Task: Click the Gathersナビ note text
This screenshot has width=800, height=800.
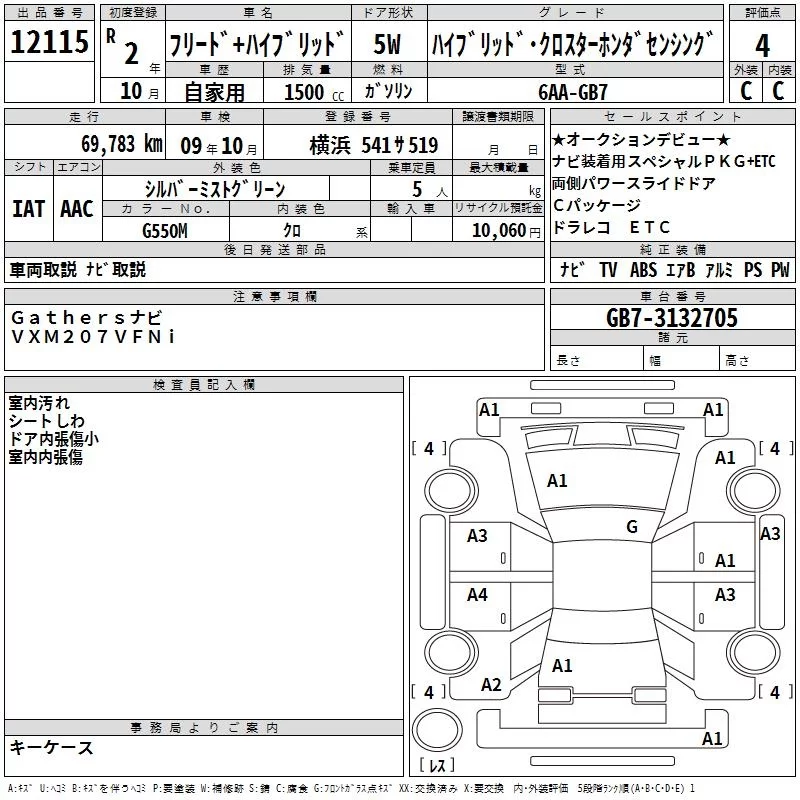Action: click(x=86, y=317)
